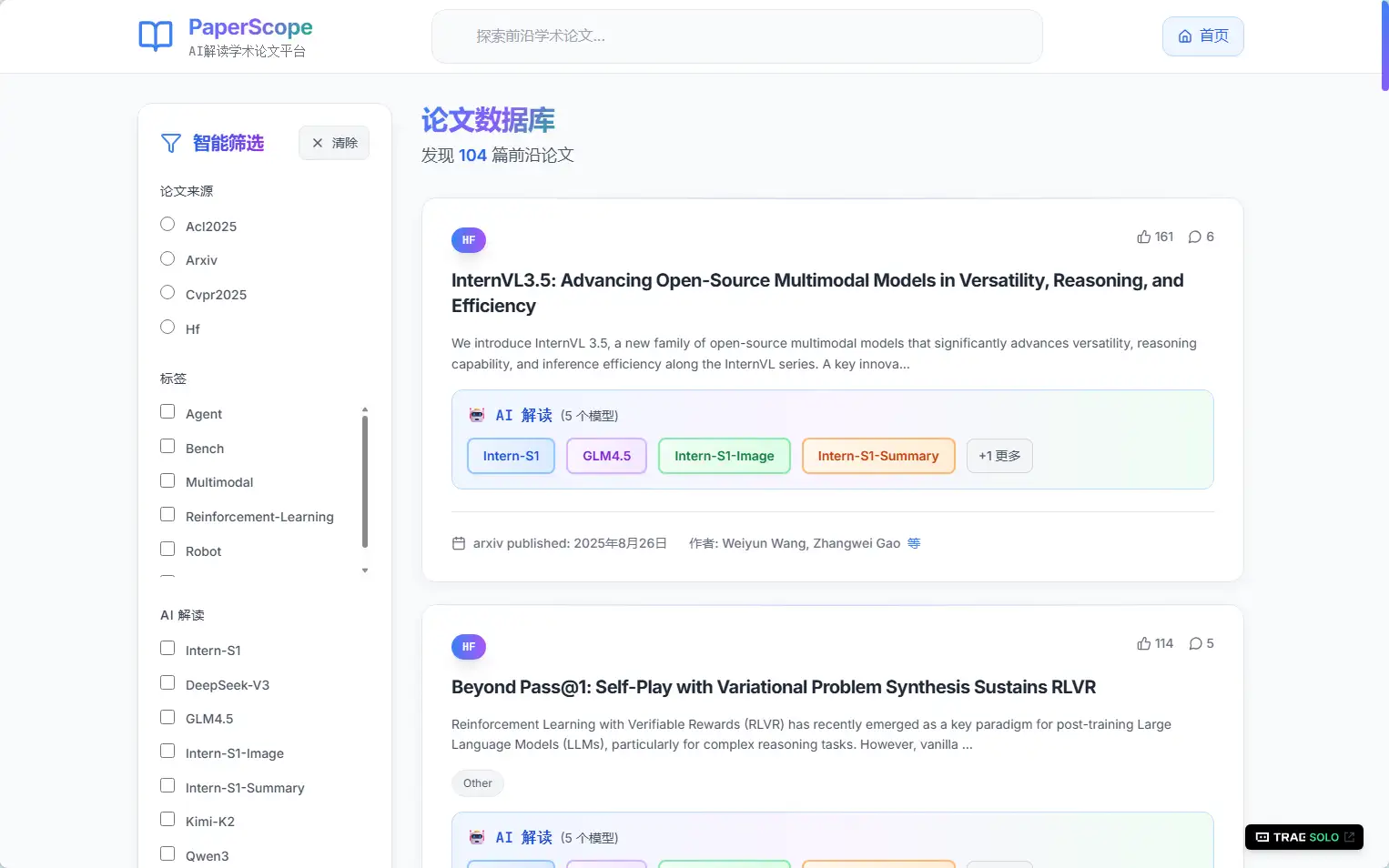Click the like thumb icon on InternVL3.5 card
The image size is (1389, 868).
pyautogui.click(x=1144, y=237)
